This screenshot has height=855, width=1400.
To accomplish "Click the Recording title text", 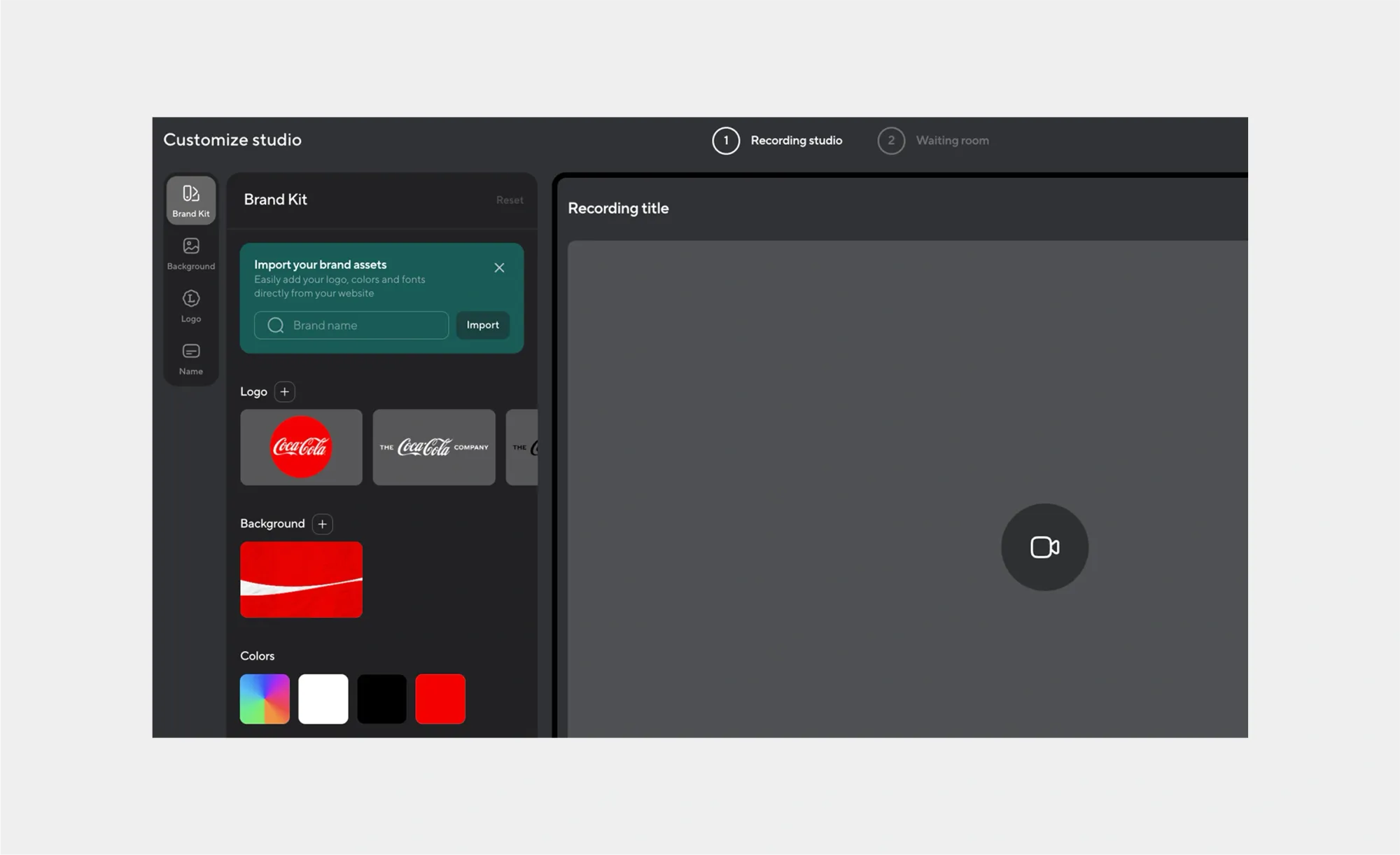I will point(618,208).
